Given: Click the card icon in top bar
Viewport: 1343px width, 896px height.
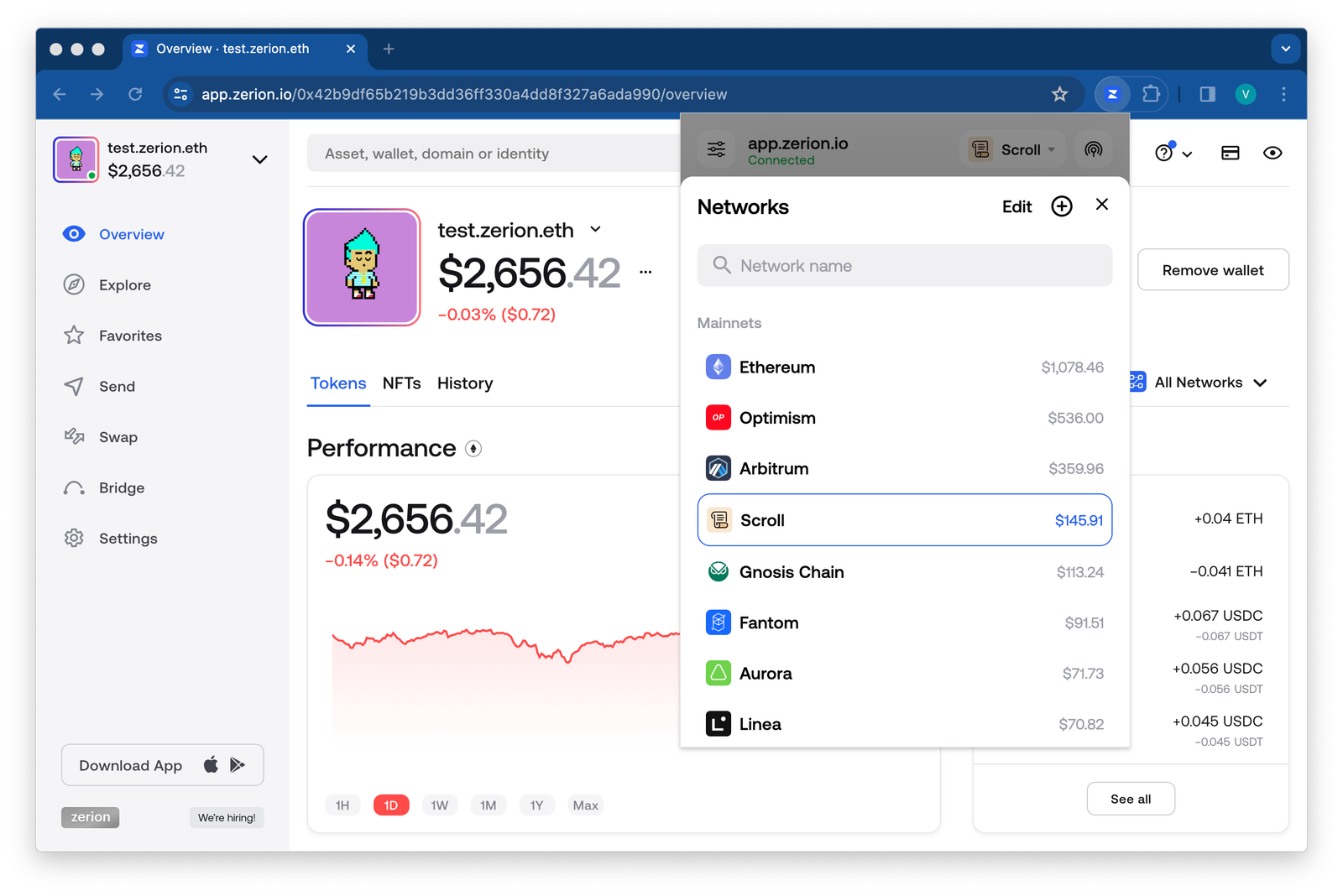Looking at the screenshot, I should 1230,153.
